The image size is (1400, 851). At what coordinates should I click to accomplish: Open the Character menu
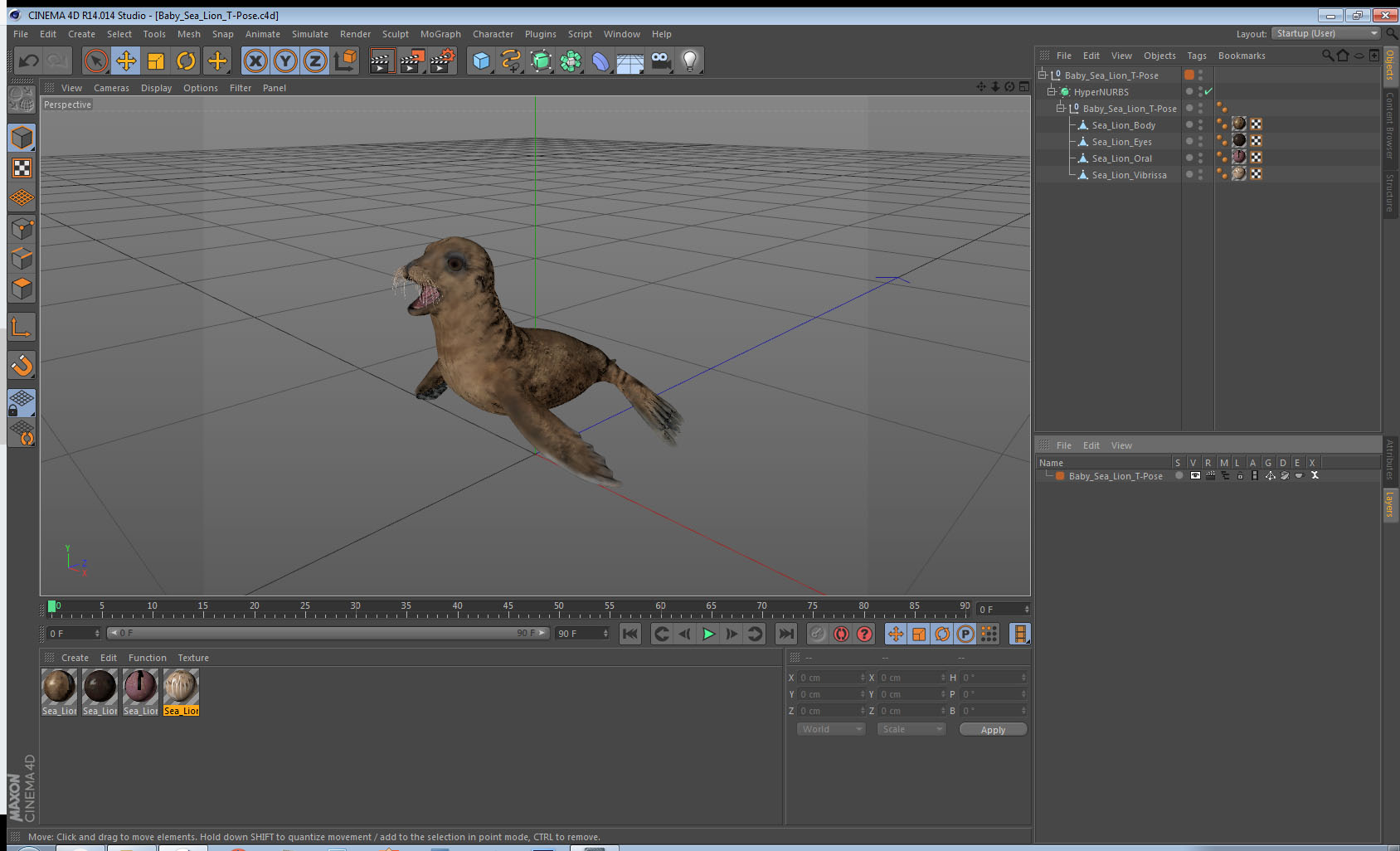pos(493,34)
